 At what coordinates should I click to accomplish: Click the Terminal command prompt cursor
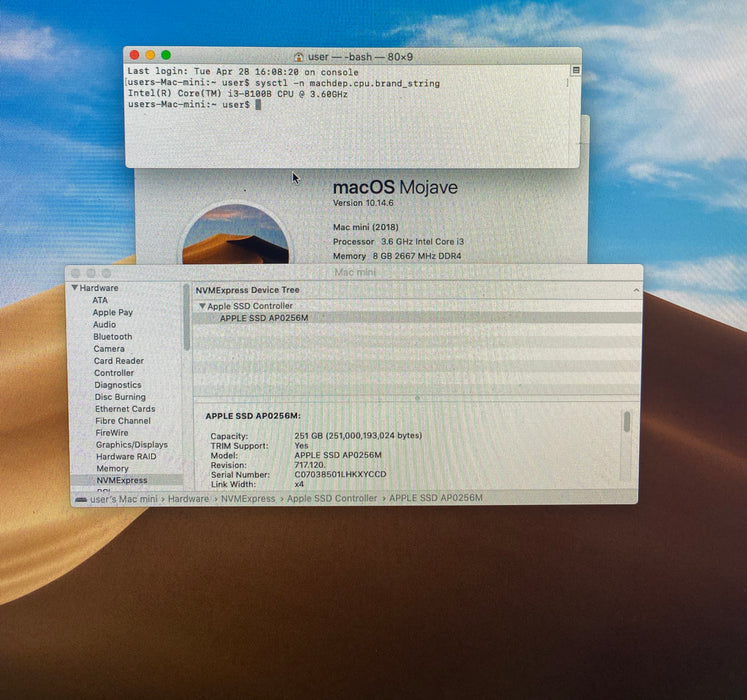click(x=258, y=104)
